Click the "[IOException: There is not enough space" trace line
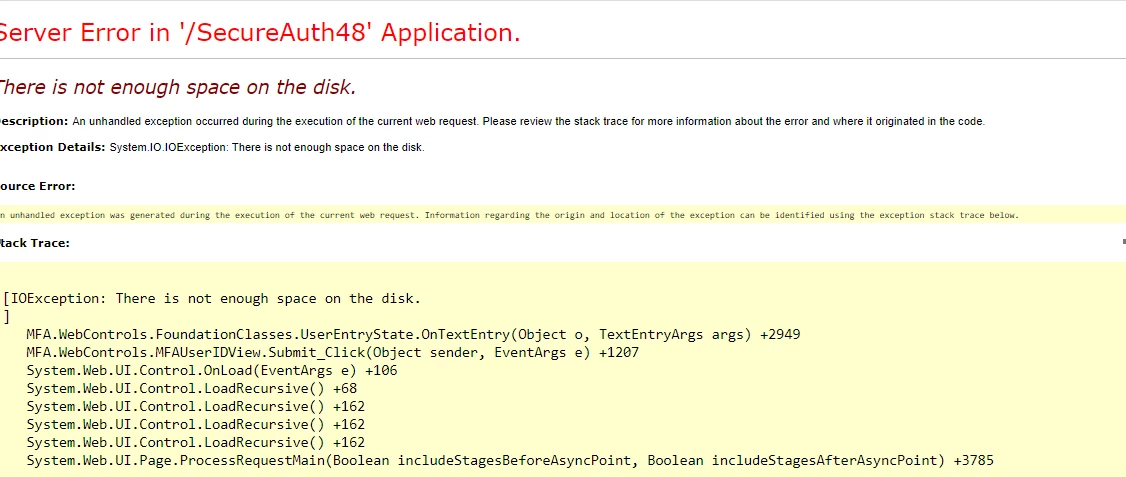Image resolution: width=1126 pixels, height=477 pixels. pyautogui.click(x=212, y=298)
